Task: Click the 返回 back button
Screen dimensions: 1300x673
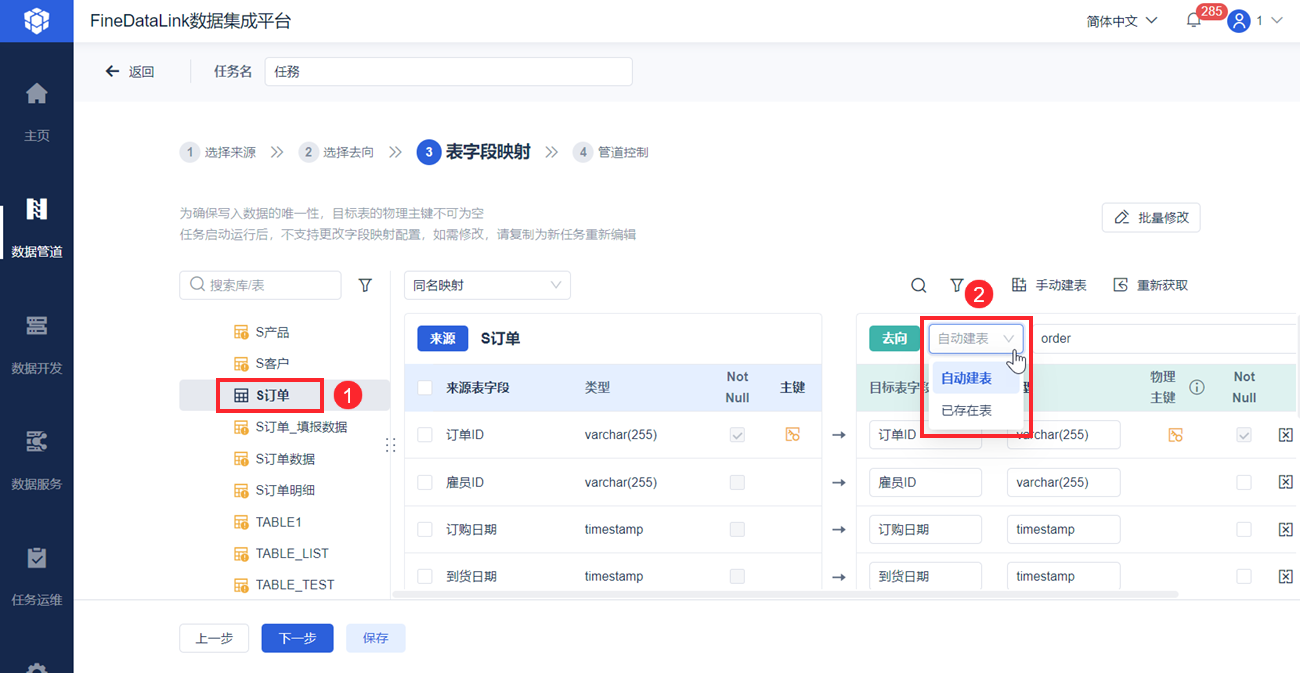Action: click(x=130, y=71)
